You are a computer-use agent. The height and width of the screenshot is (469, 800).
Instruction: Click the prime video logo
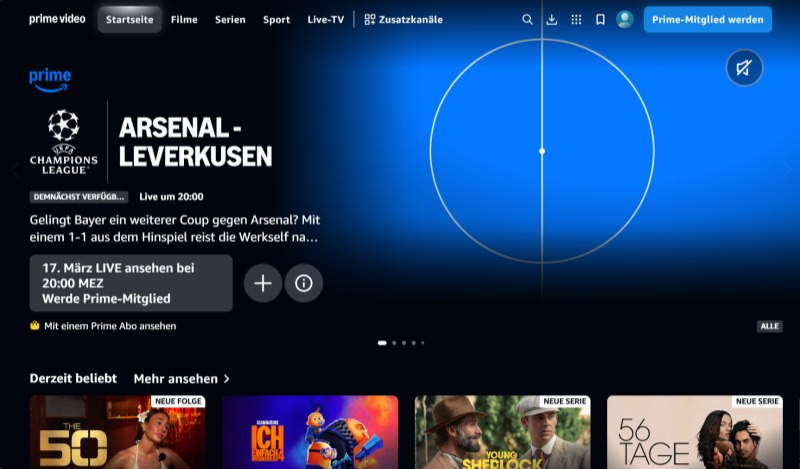click(x=57, y=19)
